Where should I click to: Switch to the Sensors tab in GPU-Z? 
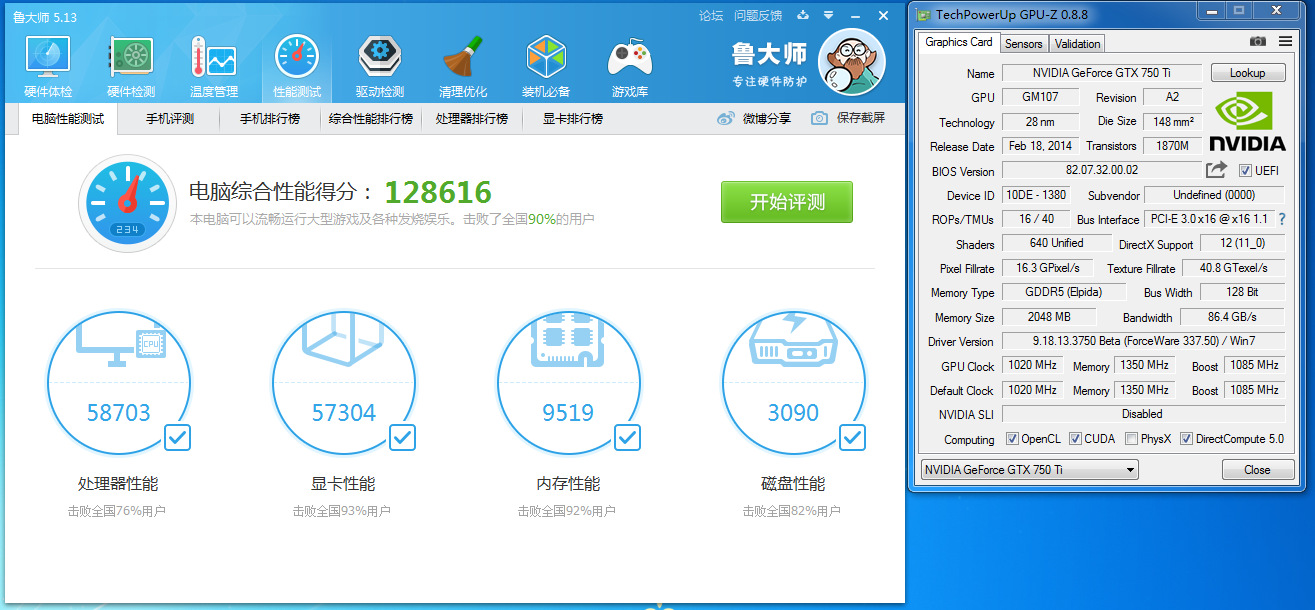click(1023, 43)
